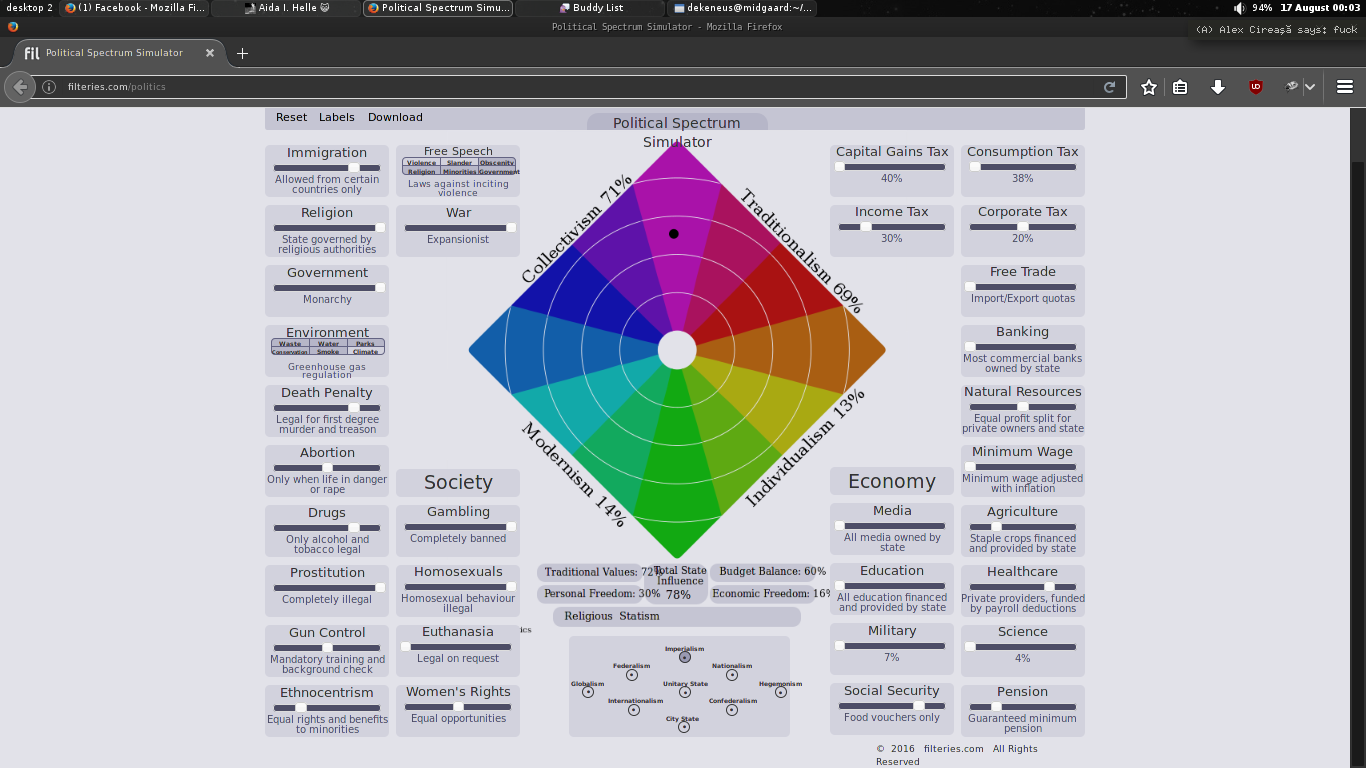The width and height of the screenshot is (1366, 768).
Task: Open a new tab with plus button
Action: (242, 53)
